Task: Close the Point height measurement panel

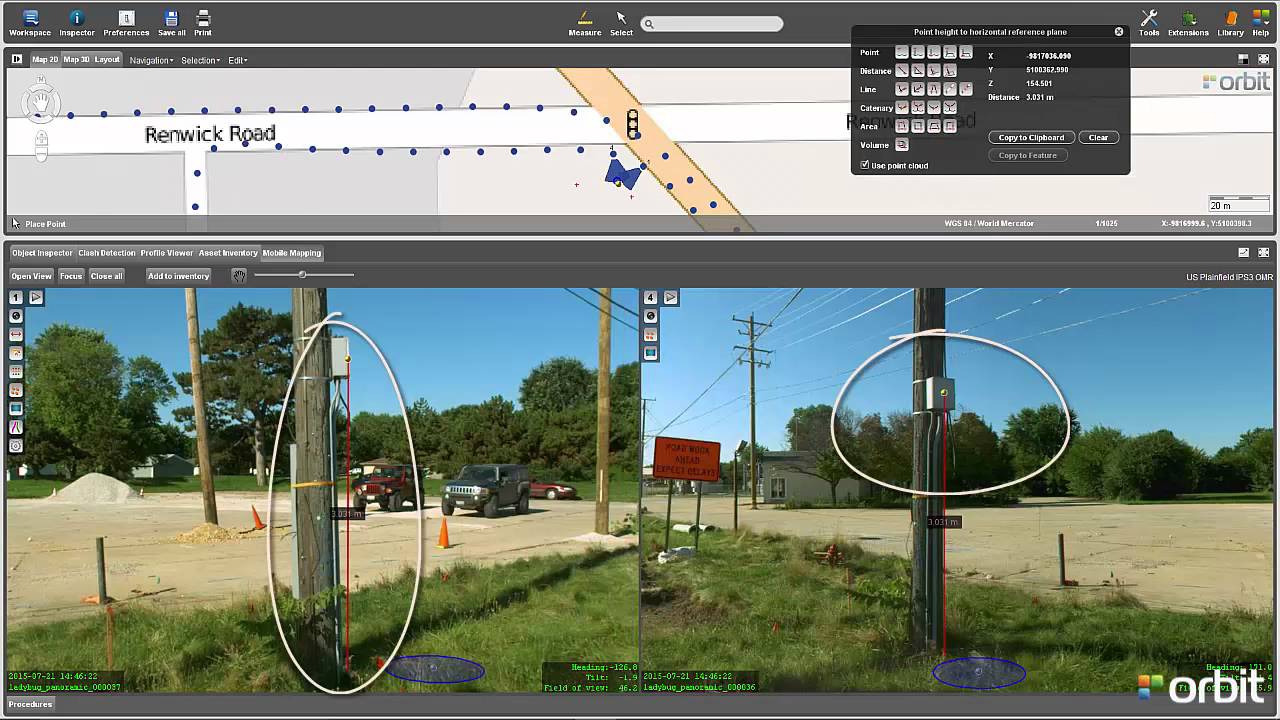Action: click(1119, 32)
